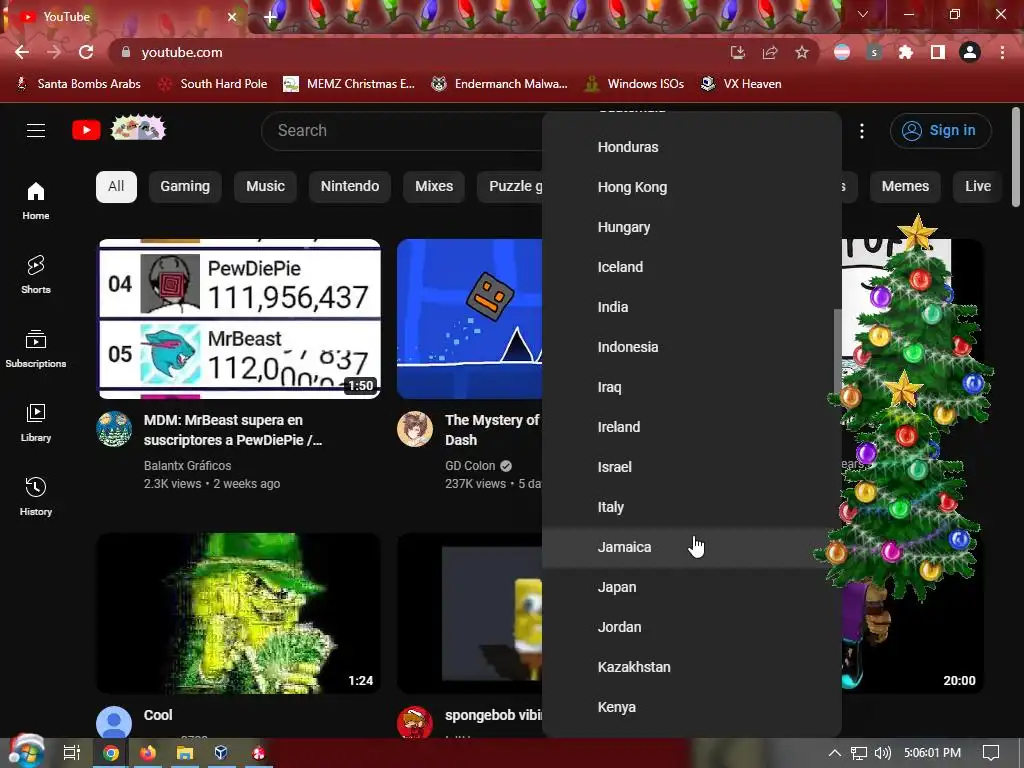Choose Iceland in the location list
The height and width of the screenshot is (768, 1024).
(692, 267)
